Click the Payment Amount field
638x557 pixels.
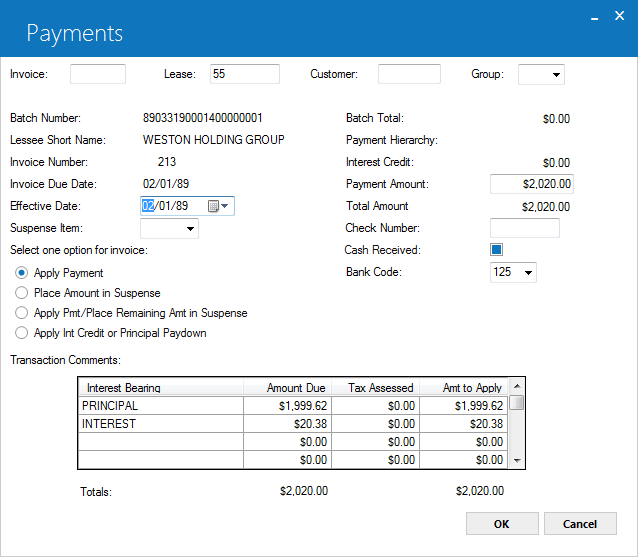(x=532, y=184)
